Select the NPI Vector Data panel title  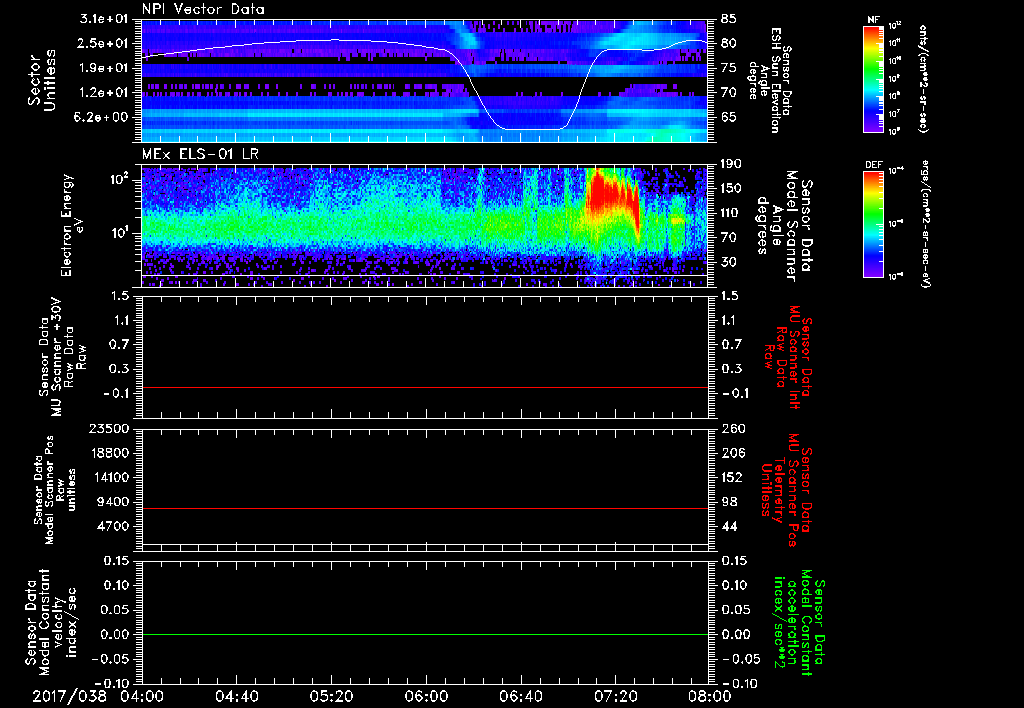[x=202, y=9]
